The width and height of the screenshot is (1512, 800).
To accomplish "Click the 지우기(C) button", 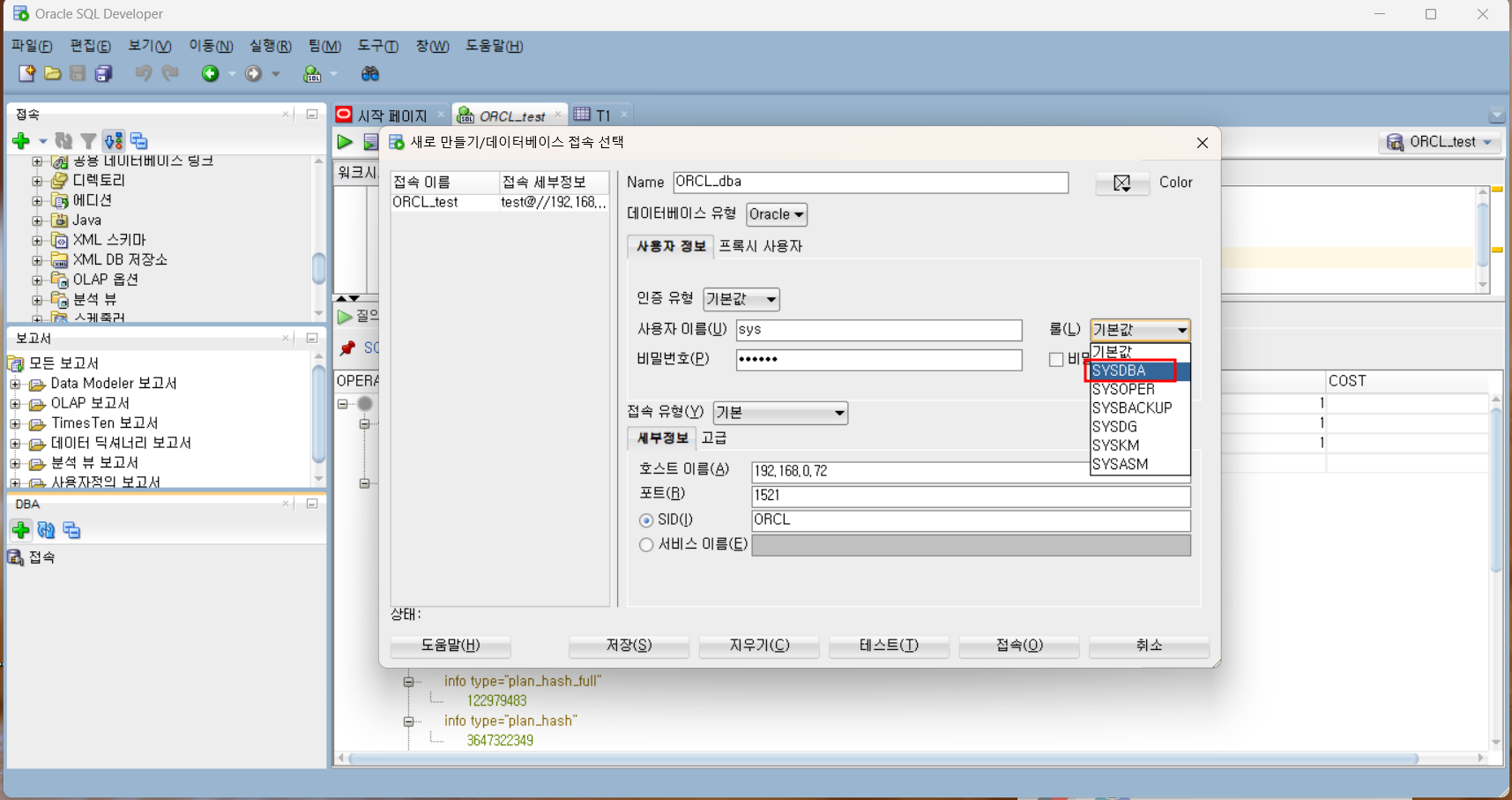I will tap(759, 646).
